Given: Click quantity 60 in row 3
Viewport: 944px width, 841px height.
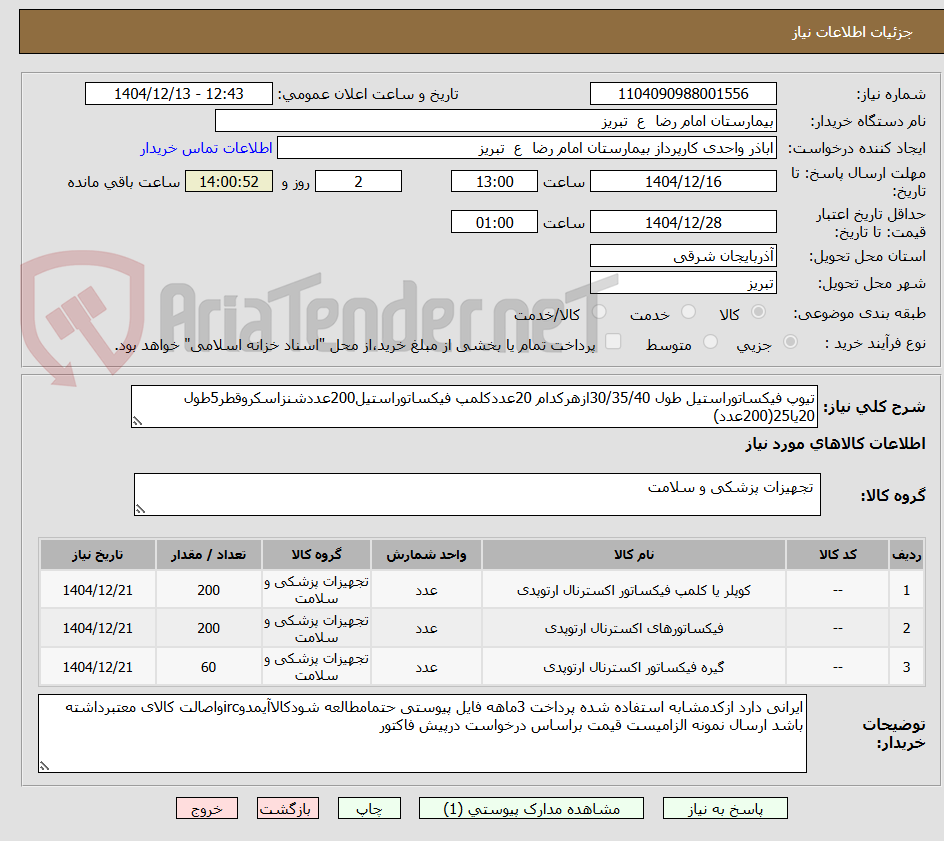Looking at the screenshot, I should tap(208, 667).
